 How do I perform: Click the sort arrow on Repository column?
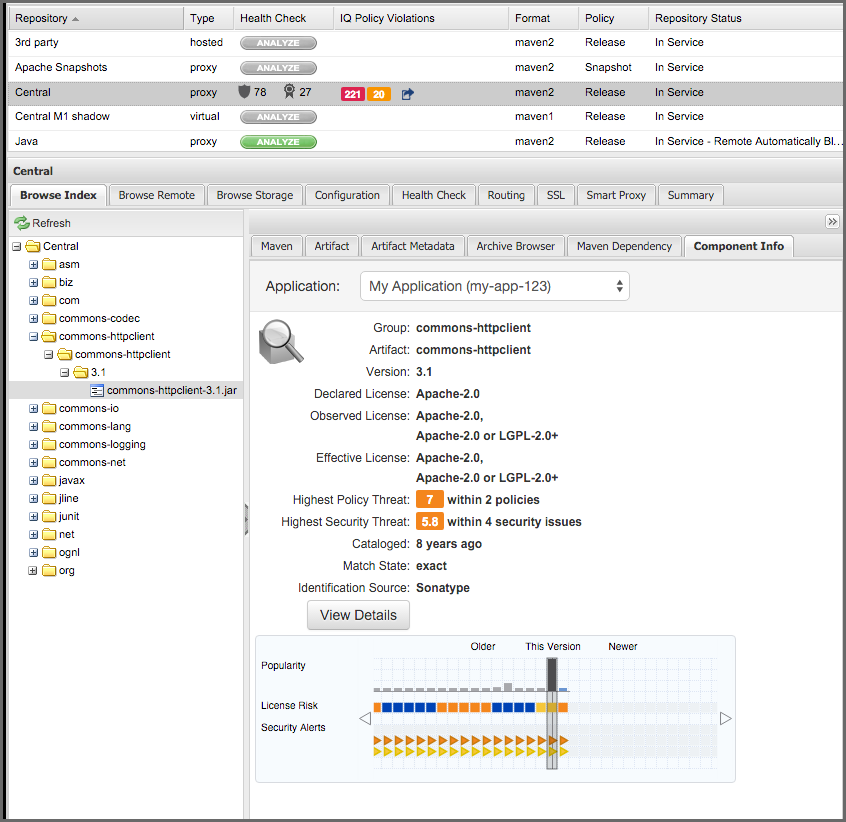pos(75,19)
